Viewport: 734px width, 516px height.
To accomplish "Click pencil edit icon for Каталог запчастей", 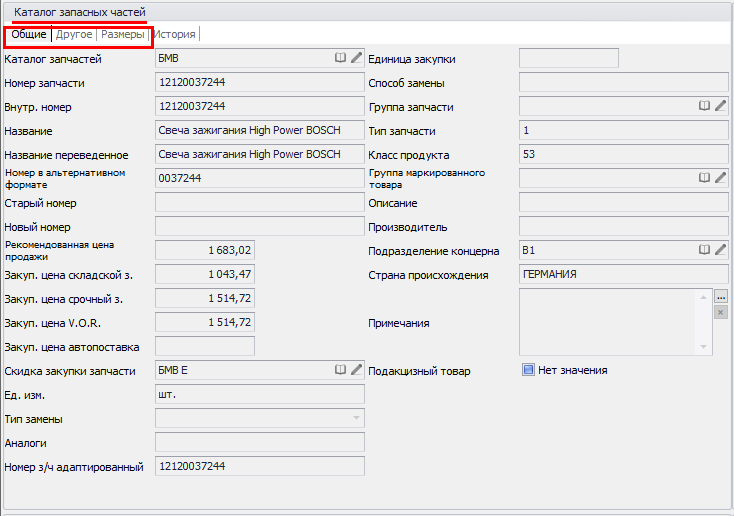I will click(x=357, y=59).
